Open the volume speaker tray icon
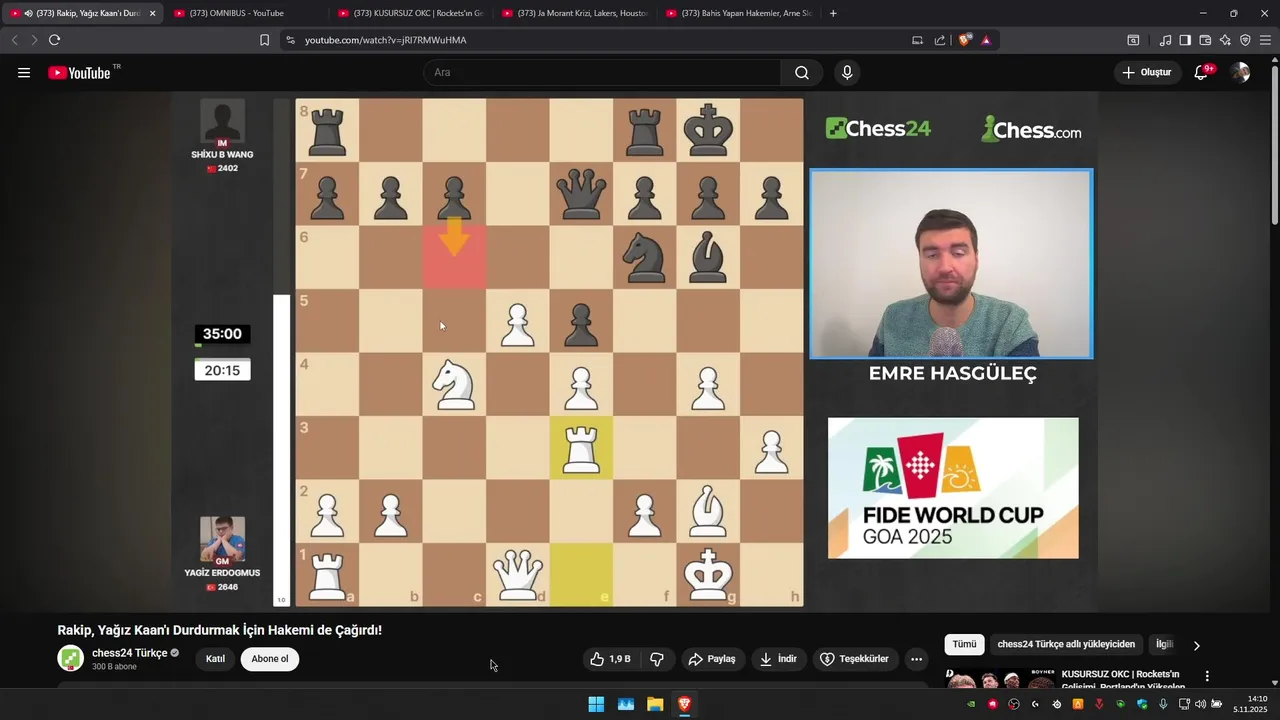The height and width of the screenshot is (720, 1280). (1200, 704)
